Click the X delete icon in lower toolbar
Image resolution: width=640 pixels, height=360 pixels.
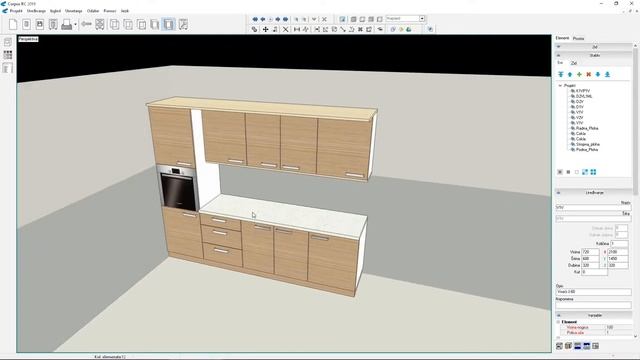click(286, 29)
